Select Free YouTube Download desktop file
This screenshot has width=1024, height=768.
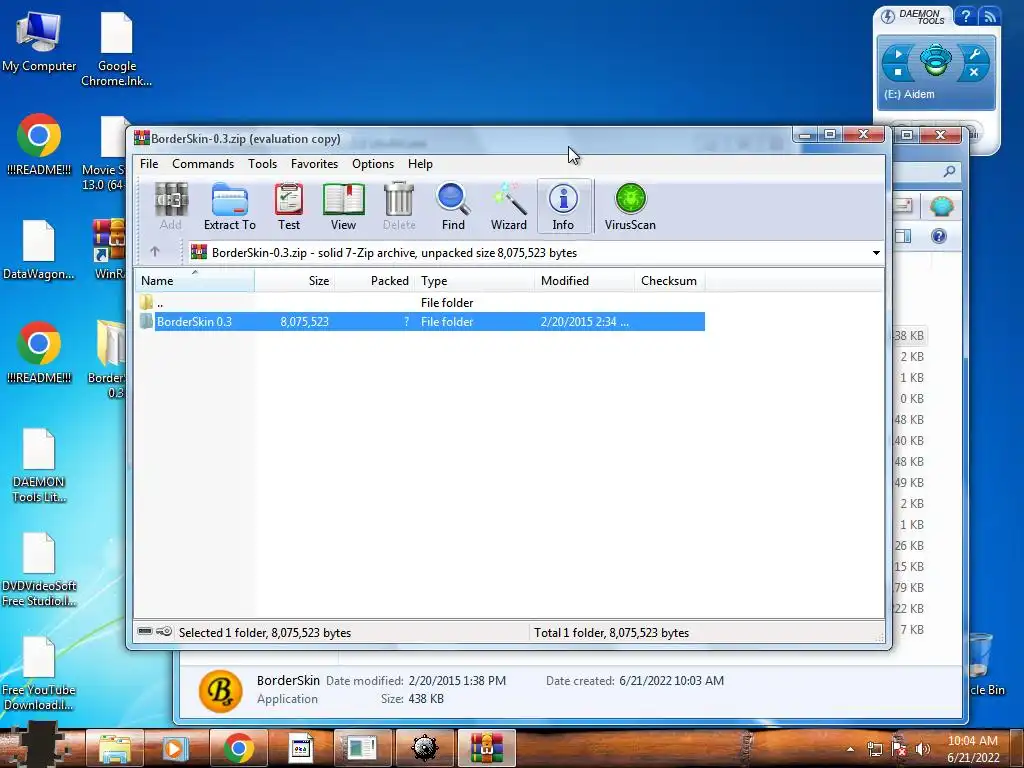(x=39, y=675)
